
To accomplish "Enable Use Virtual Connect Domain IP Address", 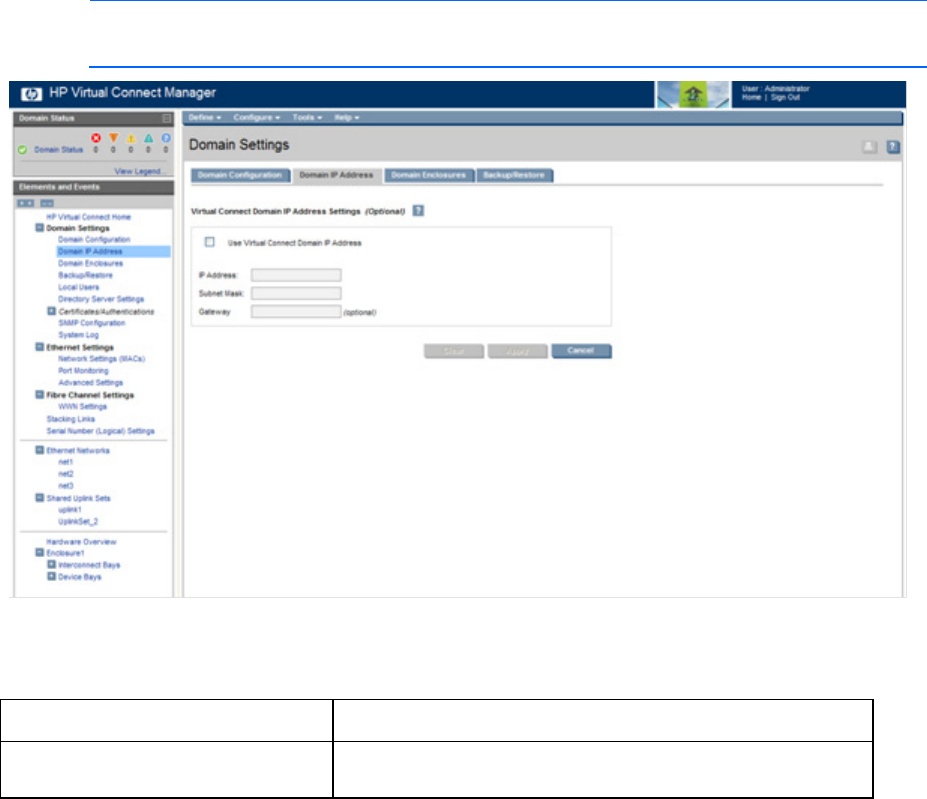I will click(x=210, y=242).
